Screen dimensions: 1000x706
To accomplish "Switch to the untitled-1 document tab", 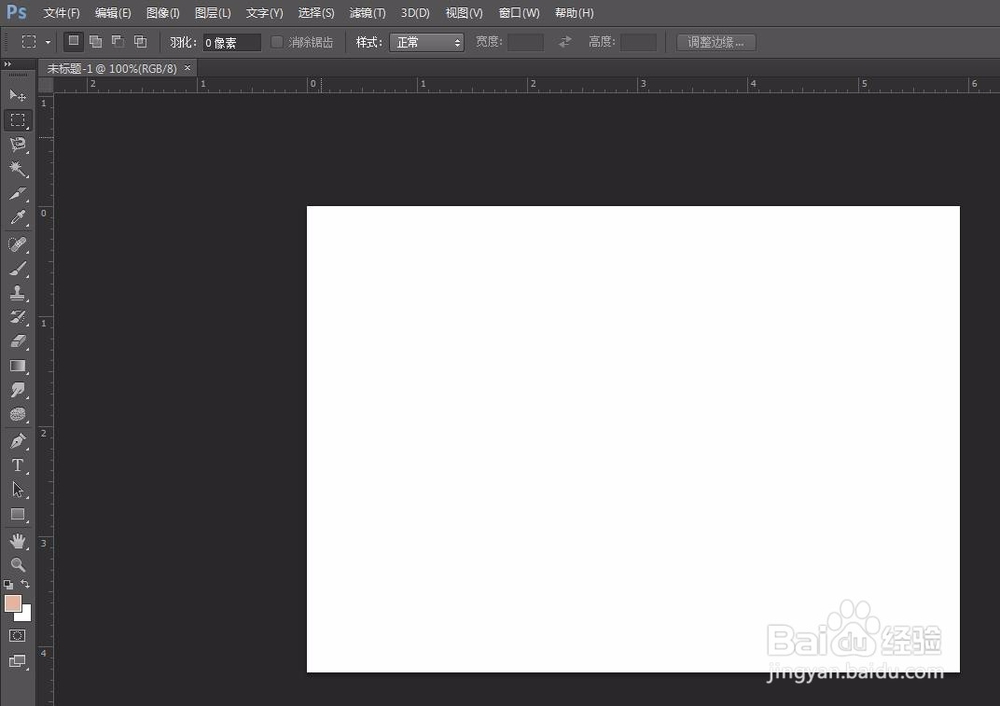I will tap(112, 68).
